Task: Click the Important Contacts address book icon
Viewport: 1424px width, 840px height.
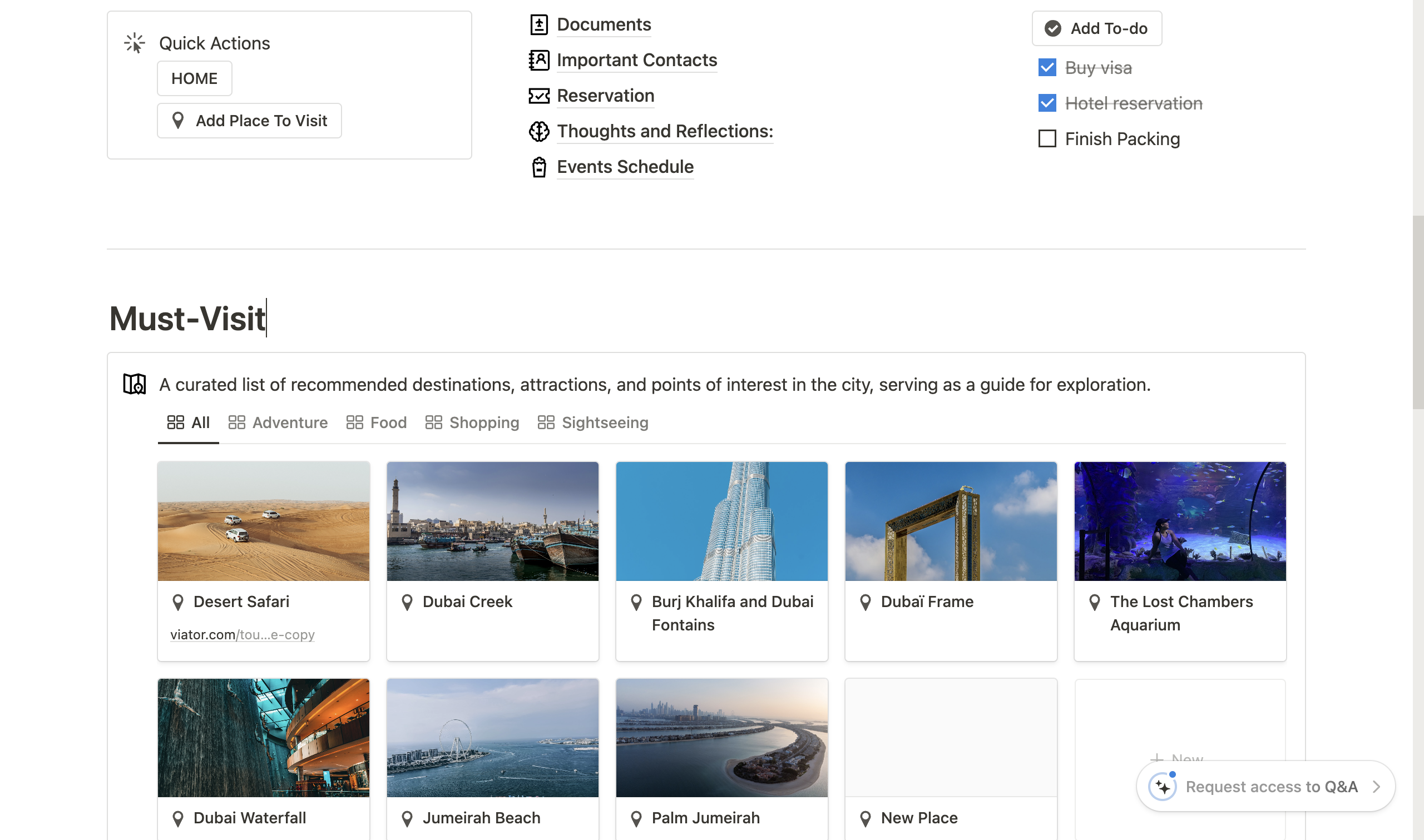Action: point(538,60)
